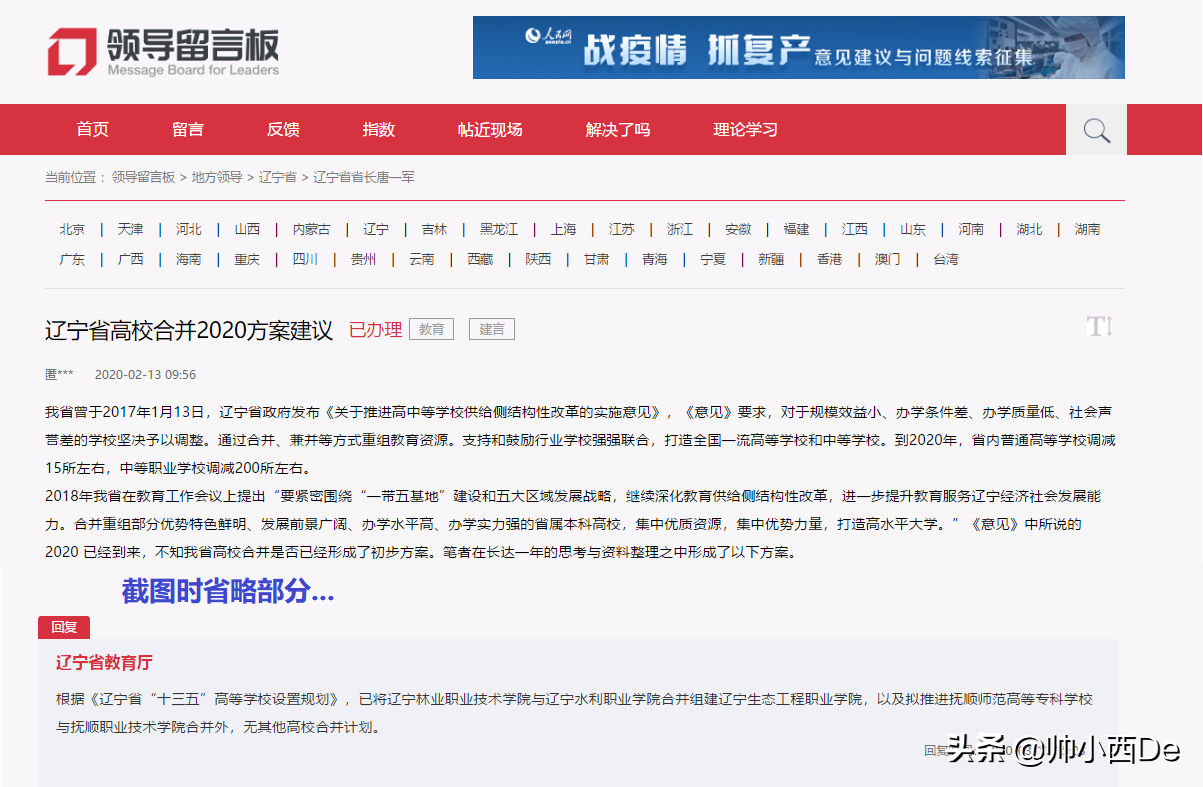Viewport: 1203px width, 787px height.
Task: Click the 教育 category tag
Action: 431,328
